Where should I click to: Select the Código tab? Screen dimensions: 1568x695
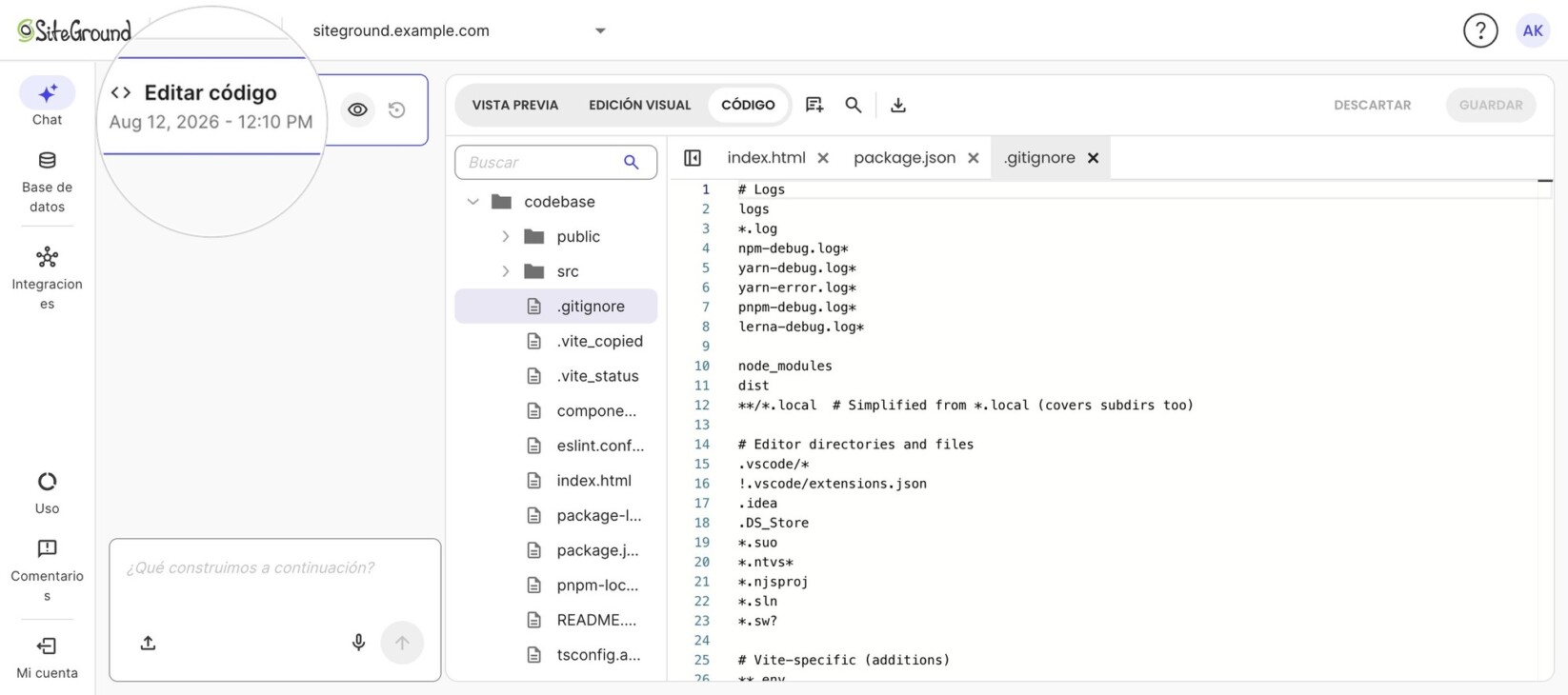tap(748, 105)
